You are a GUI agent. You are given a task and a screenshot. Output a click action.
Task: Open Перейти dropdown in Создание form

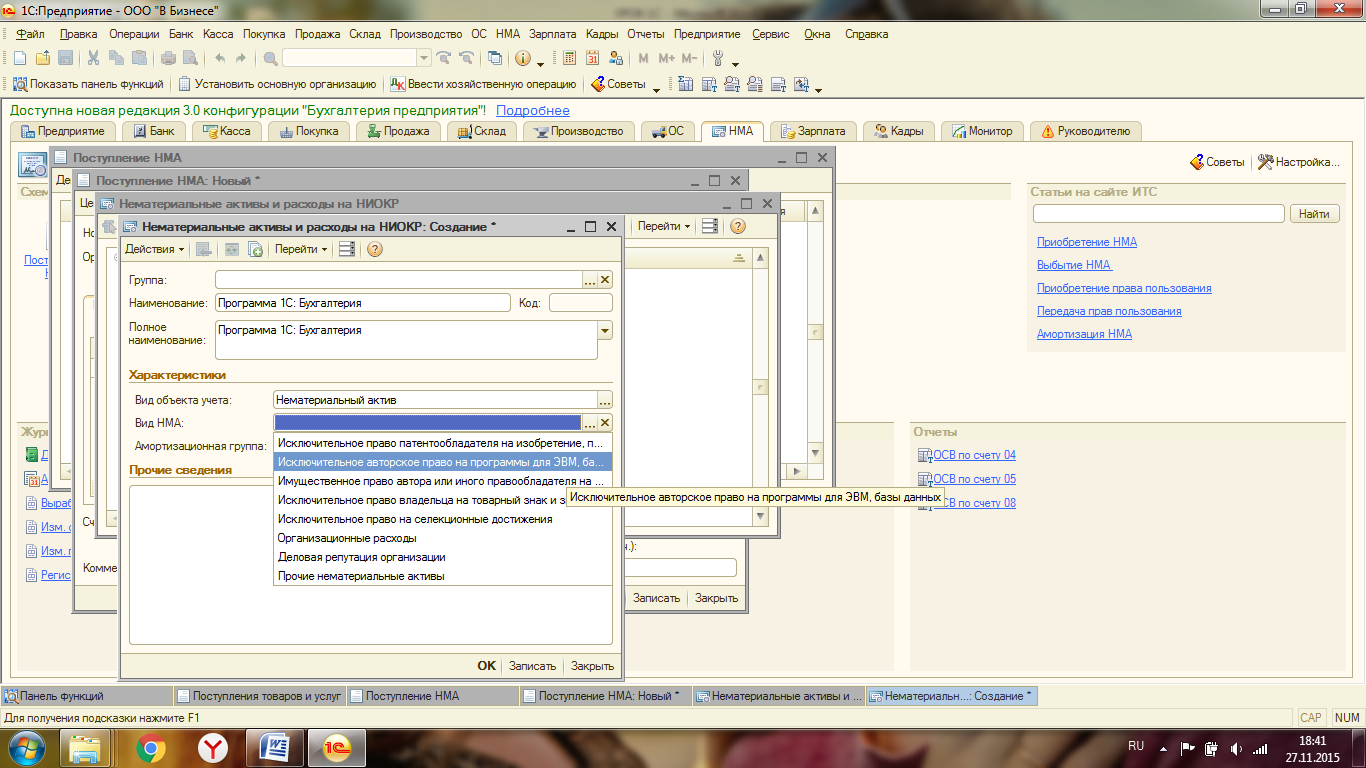pyautogui.click(x=301, y=249)
